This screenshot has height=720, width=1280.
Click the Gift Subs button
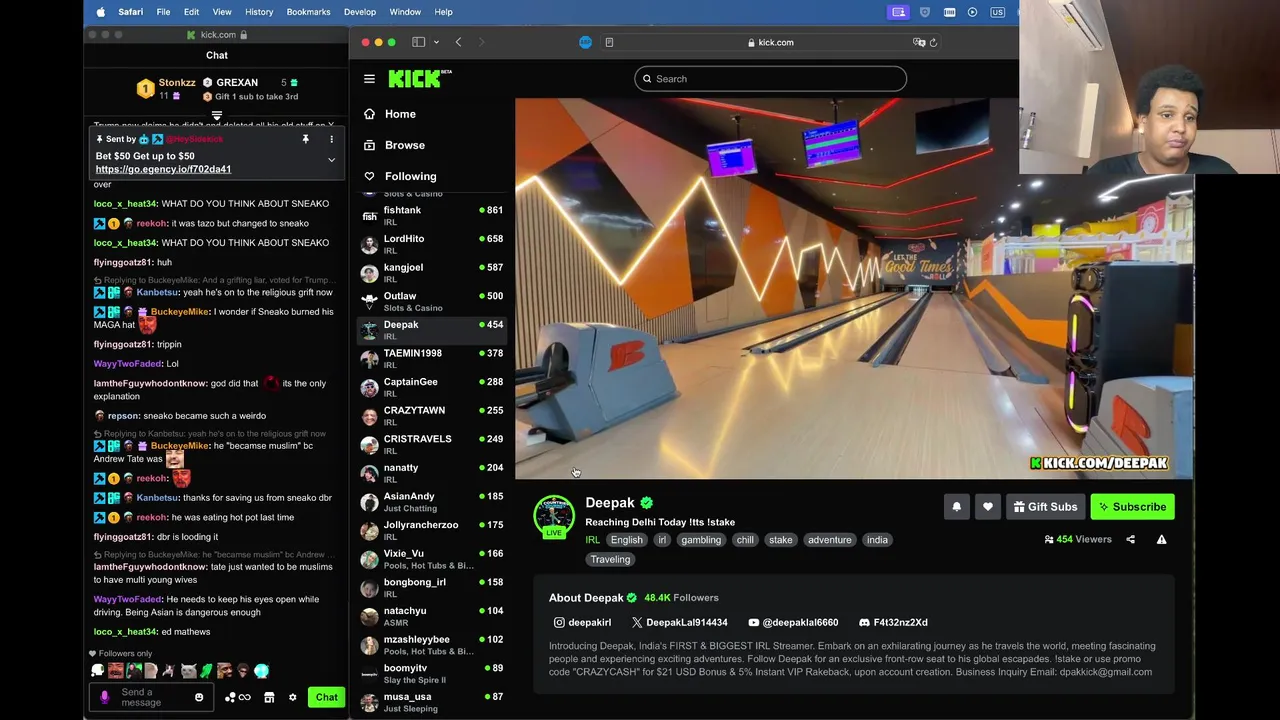pyautogui.click(x=1045, y=507)
